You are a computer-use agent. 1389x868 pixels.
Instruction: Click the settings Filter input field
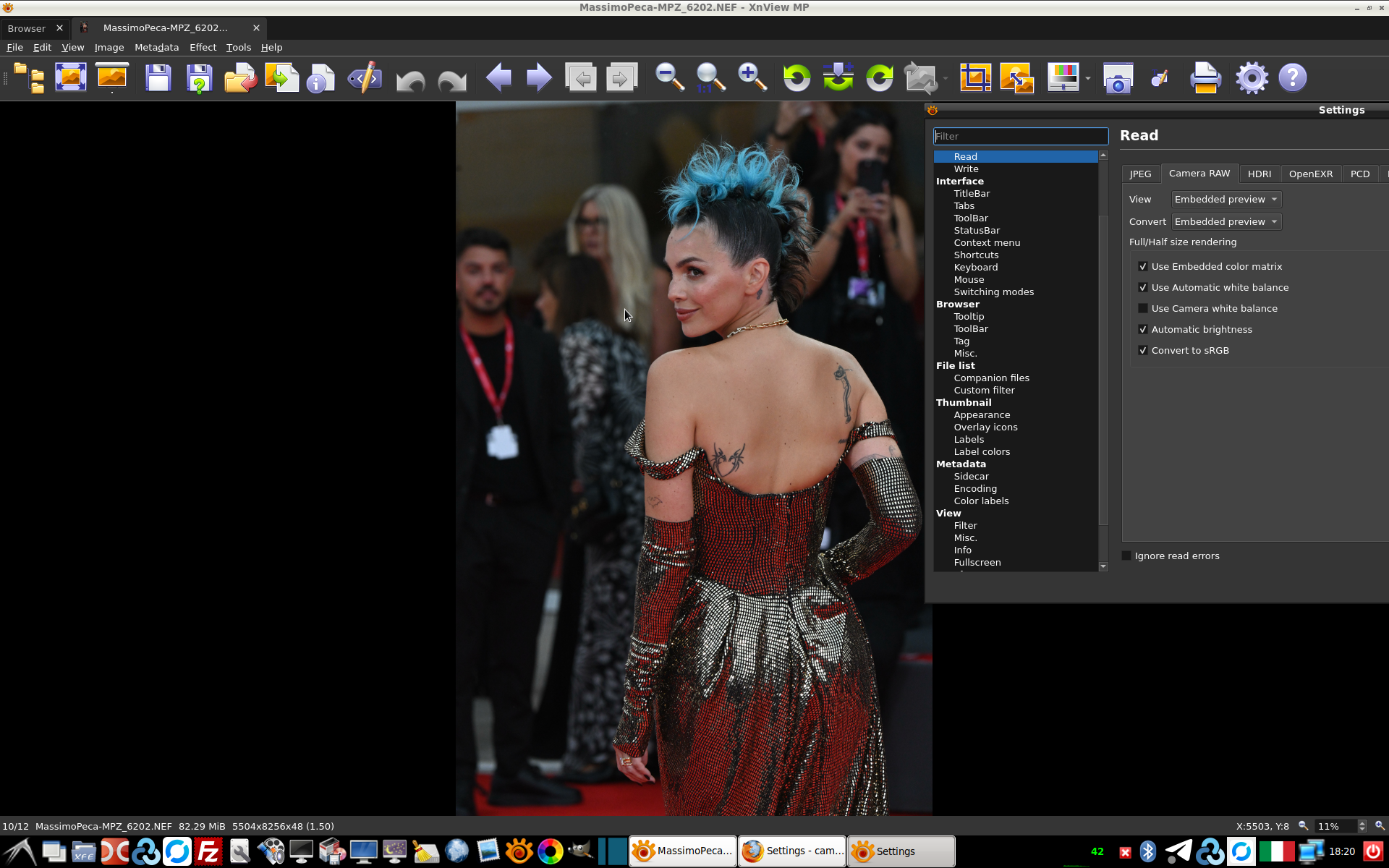pos(1020,137)
